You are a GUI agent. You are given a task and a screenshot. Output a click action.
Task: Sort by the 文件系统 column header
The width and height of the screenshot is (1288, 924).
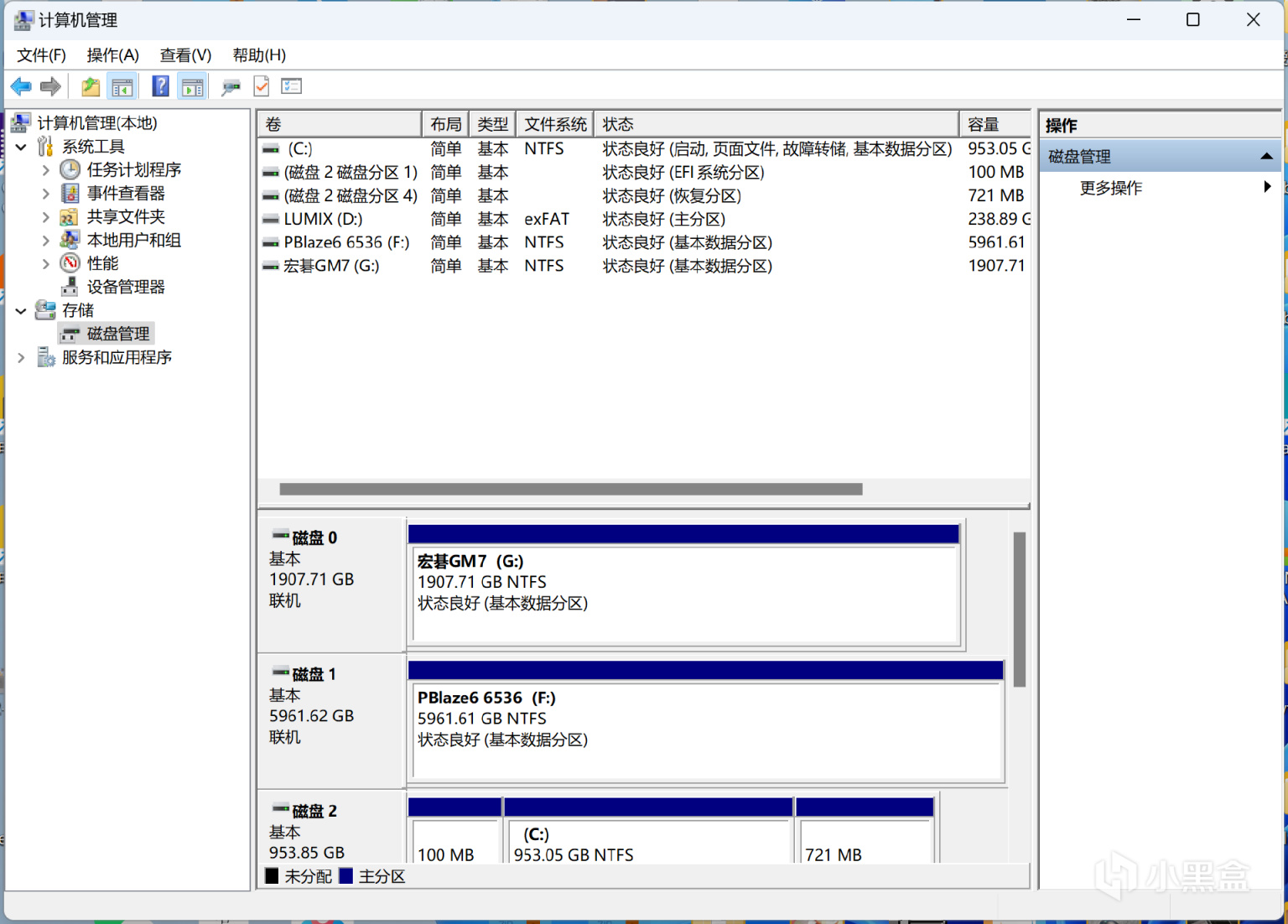(x=555, y=124)
